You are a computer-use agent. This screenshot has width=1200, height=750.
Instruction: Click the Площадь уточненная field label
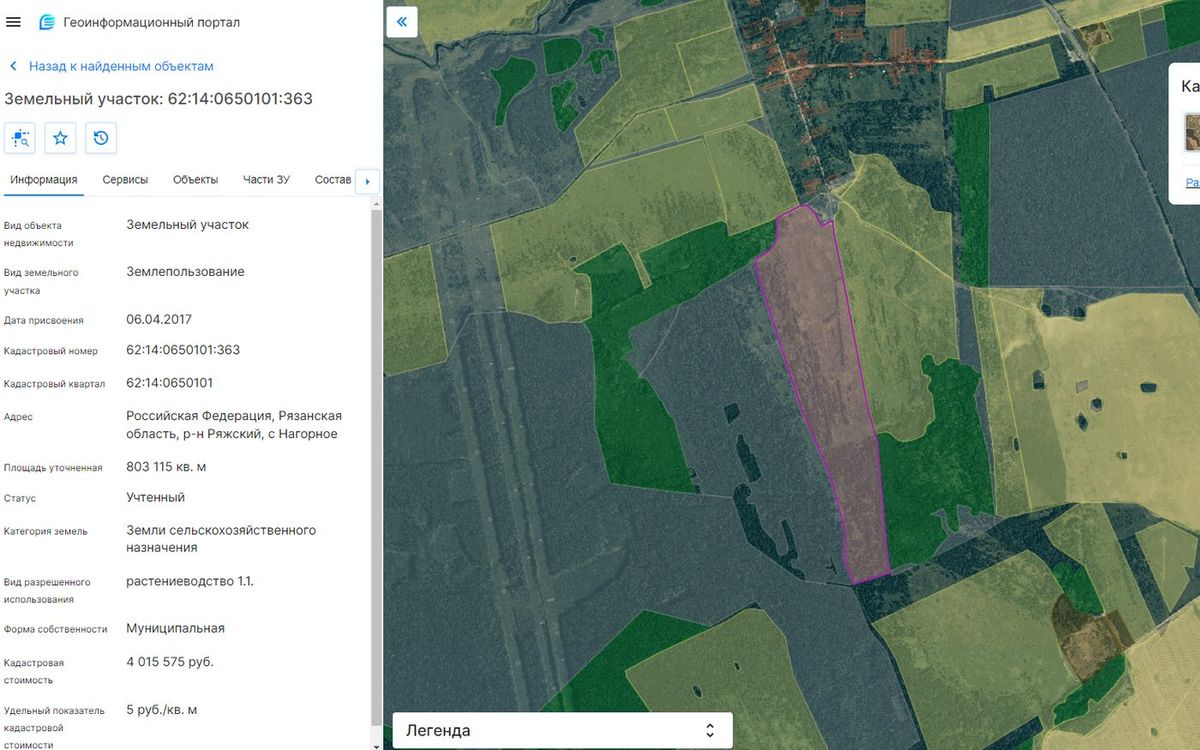pos(53,468)
